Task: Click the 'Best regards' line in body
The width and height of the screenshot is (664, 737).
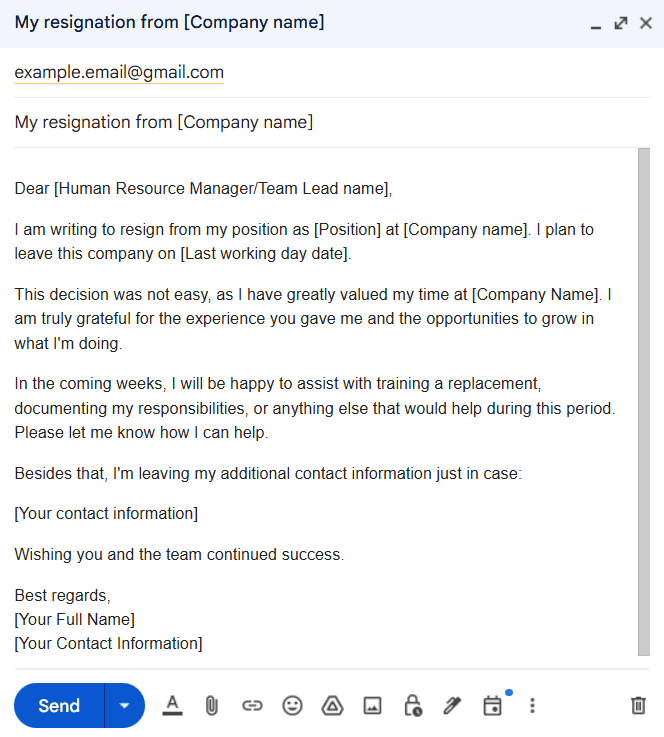Action: click(x=62, y=596)
